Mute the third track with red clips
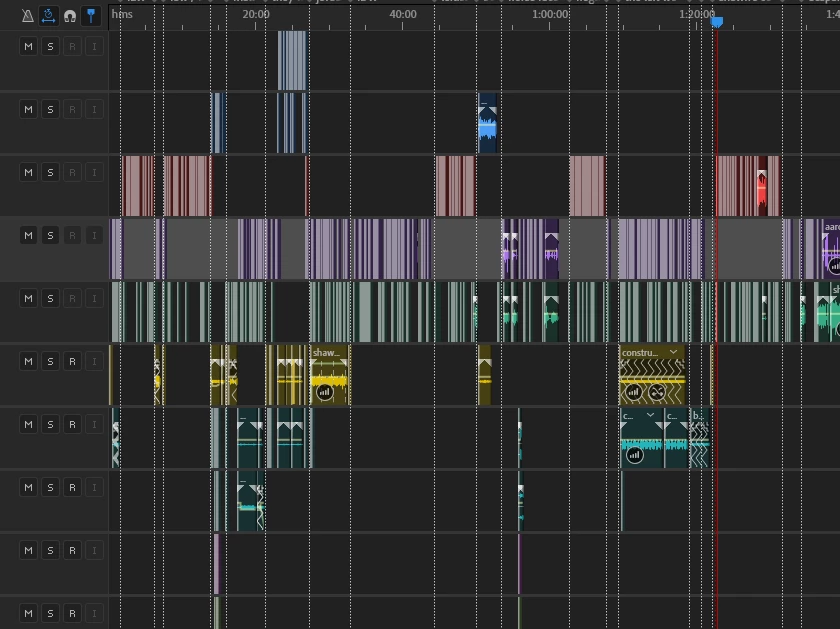Screen dimensions: 840x629 coord(28,173)
